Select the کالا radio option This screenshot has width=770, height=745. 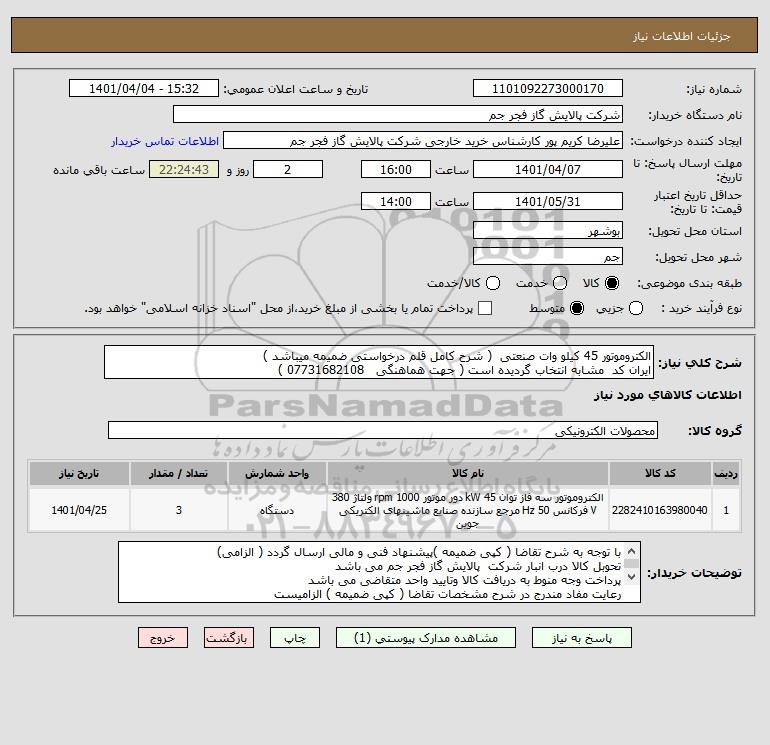tap(612, 283)
